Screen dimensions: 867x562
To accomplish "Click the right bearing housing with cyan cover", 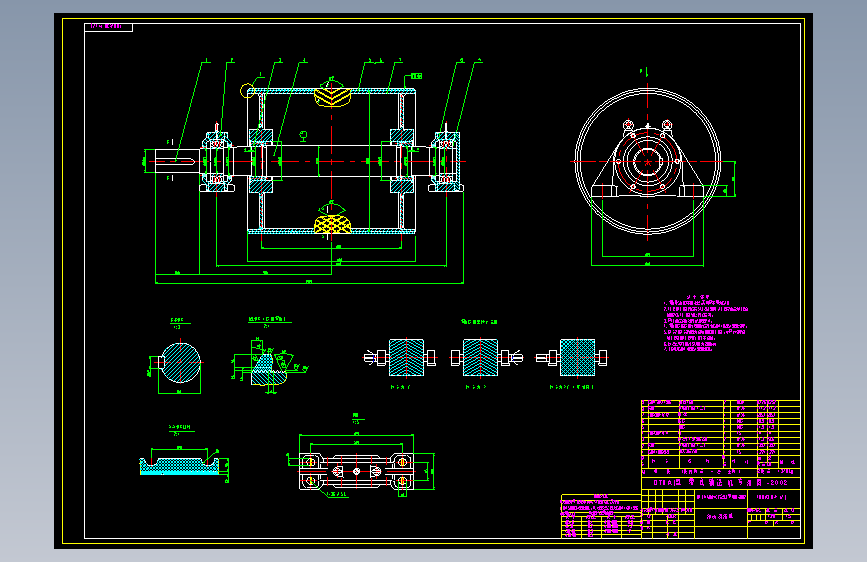I will click(446, 162).
